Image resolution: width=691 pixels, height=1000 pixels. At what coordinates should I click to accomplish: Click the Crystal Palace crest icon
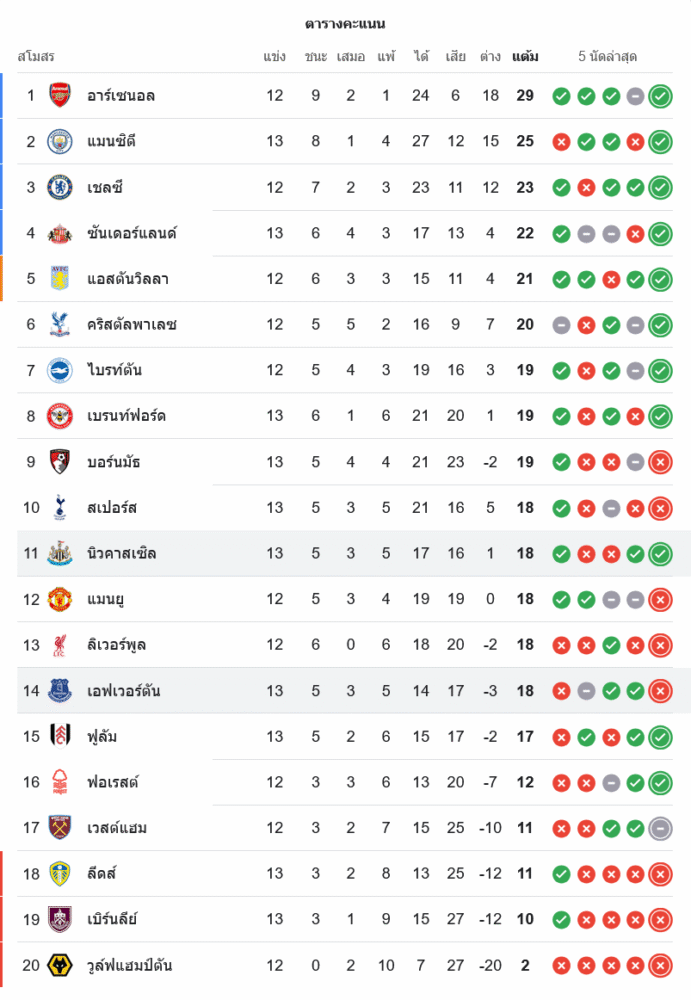(60, 324)
